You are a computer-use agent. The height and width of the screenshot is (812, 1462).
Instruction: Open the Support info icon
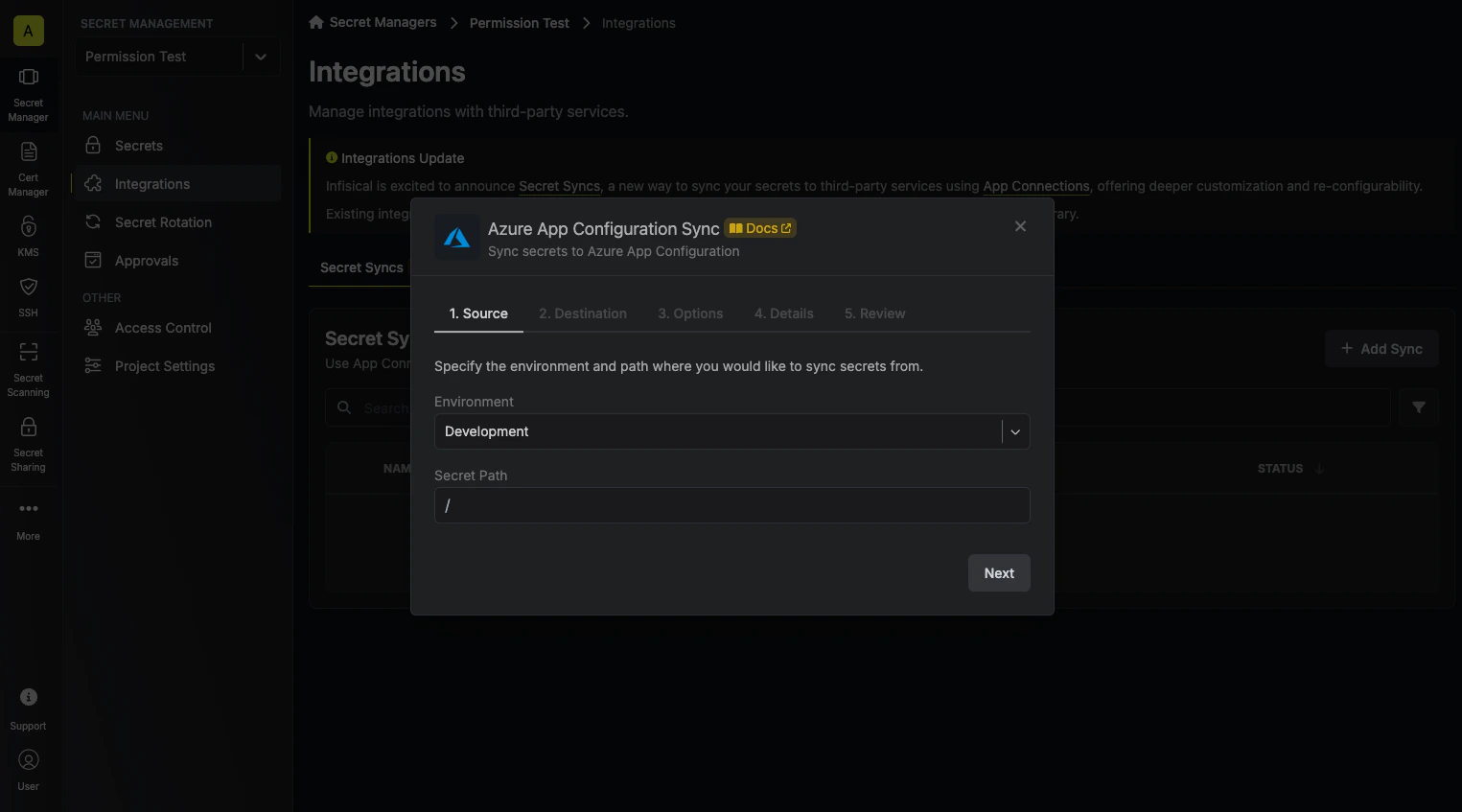tap(29, 697)
